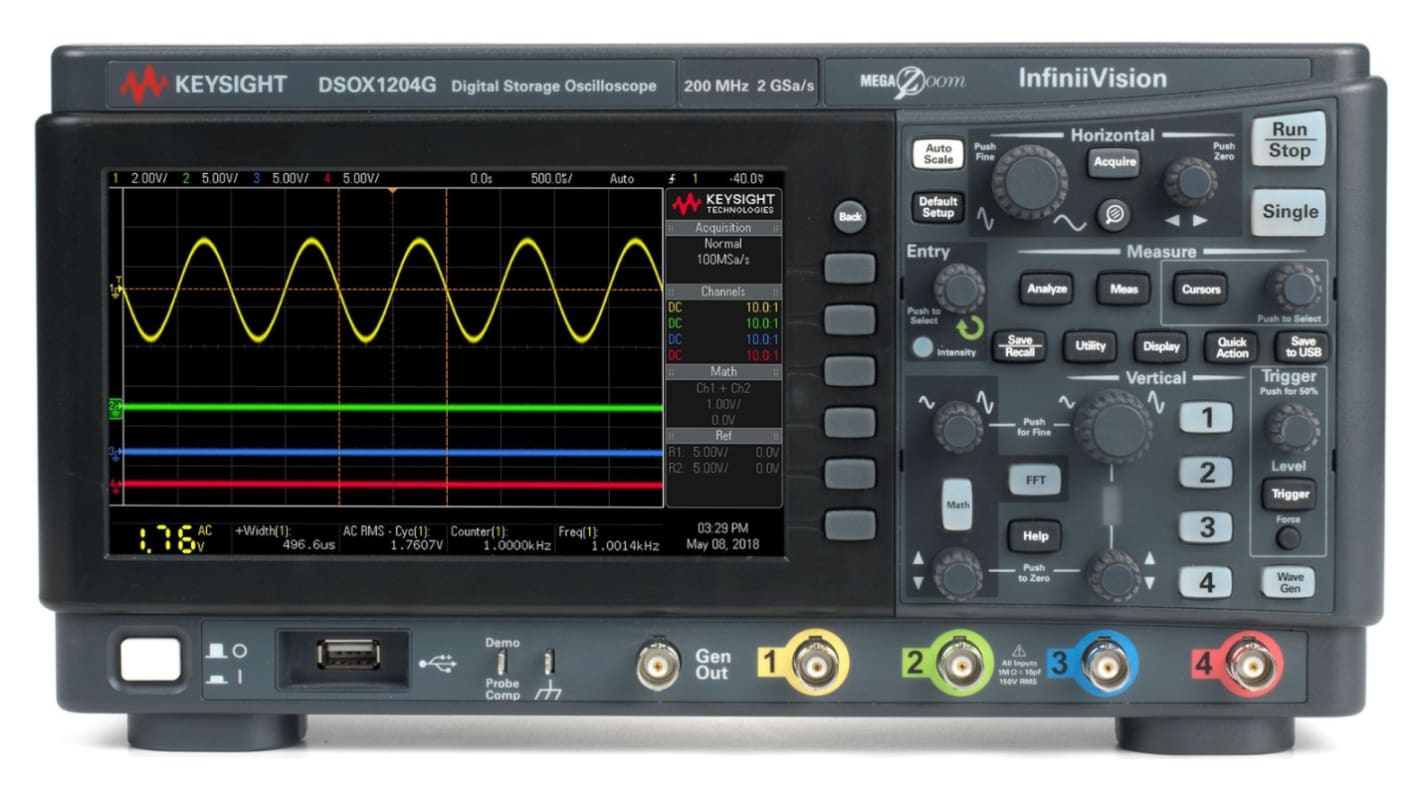The image size is (1420, 798).
Task: Click the ground terminal beside Probe Comp
Action: (548, 662)
